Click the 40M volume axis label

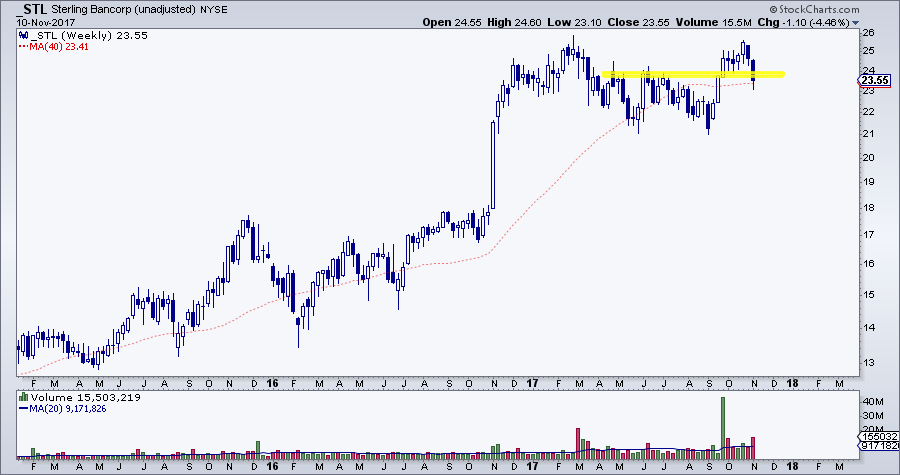871,402
